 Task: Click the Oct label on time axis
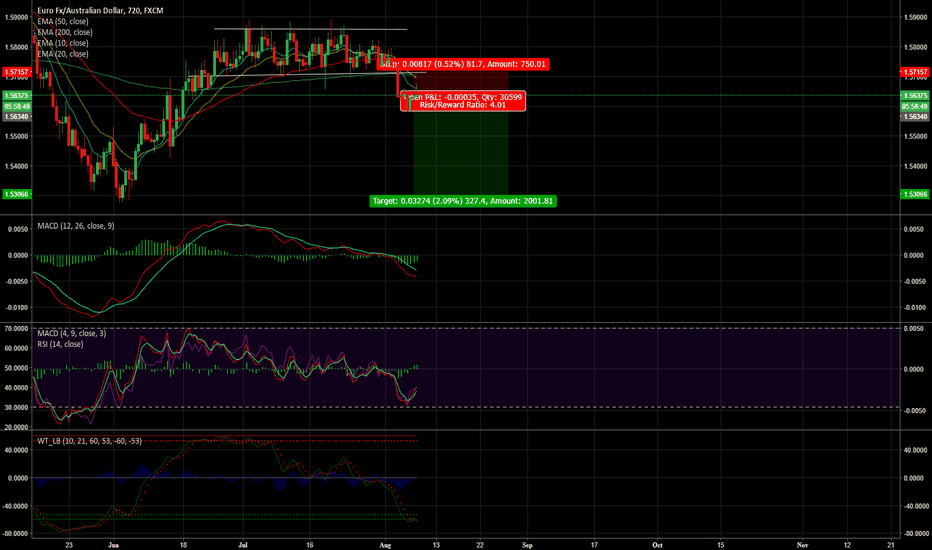(657, 545)
